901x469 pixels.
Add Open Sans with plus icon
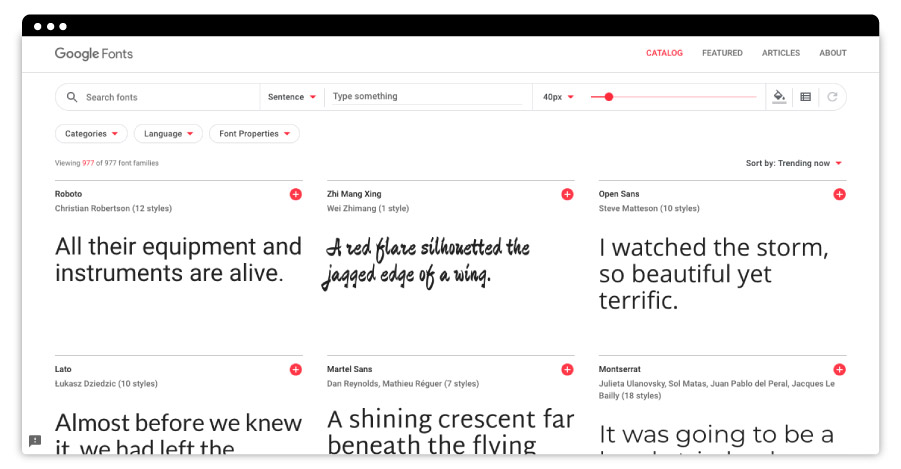tap(840, 194)
